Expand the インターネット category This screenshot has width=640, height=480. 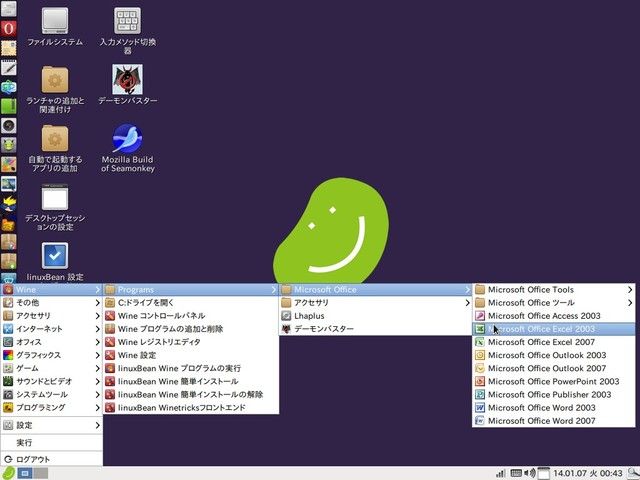tap(51, 329)
